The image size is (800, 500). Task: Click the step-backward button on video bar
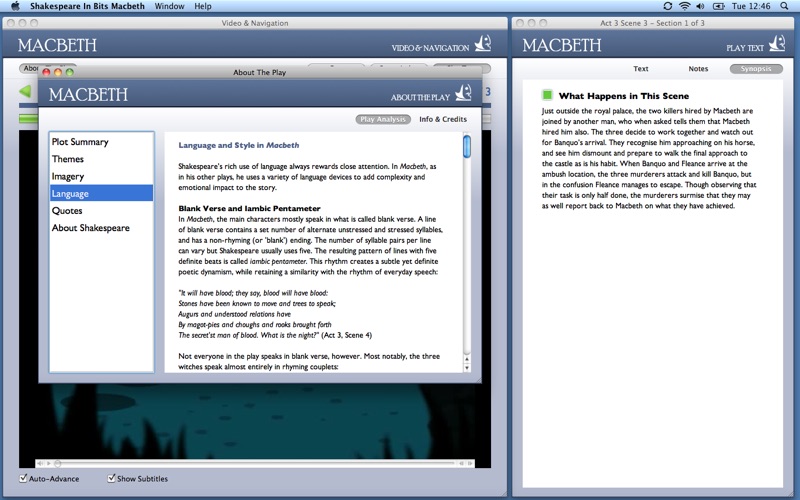[x=461, y=463]
